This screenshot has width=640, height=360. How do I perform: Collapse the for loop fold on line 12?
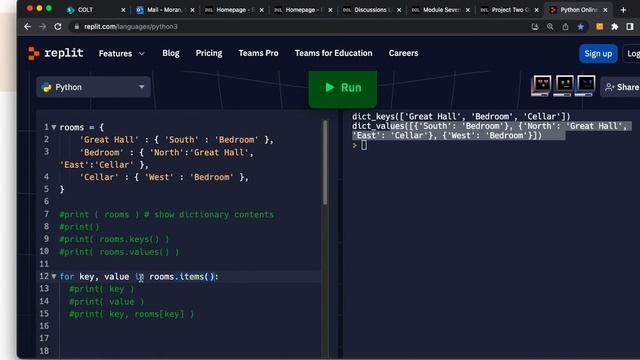pos(54,277)
